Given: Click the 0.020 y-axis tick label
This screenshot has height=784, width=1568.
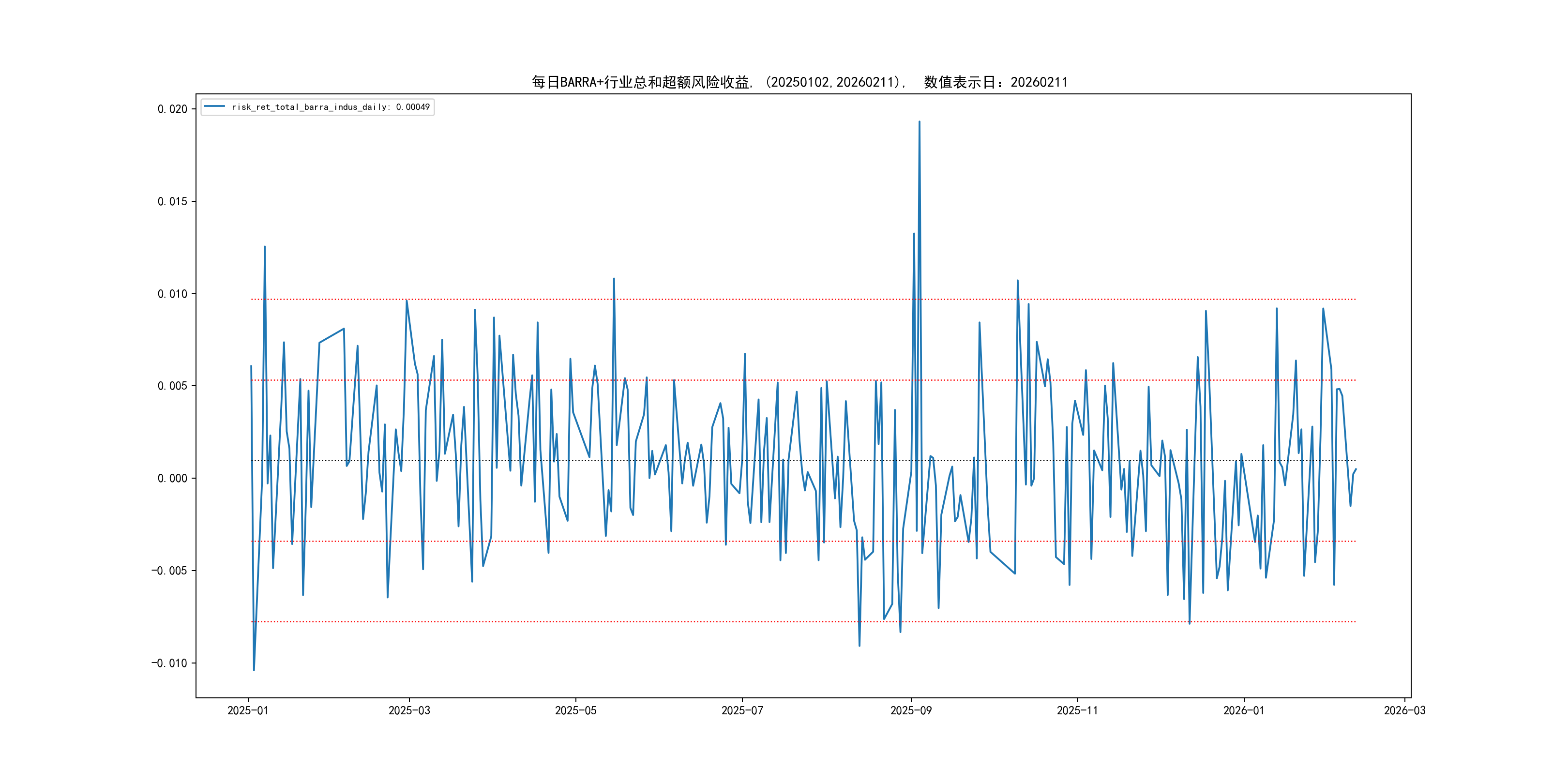Looking at the screenshot, I should click(x=172, y=109).
